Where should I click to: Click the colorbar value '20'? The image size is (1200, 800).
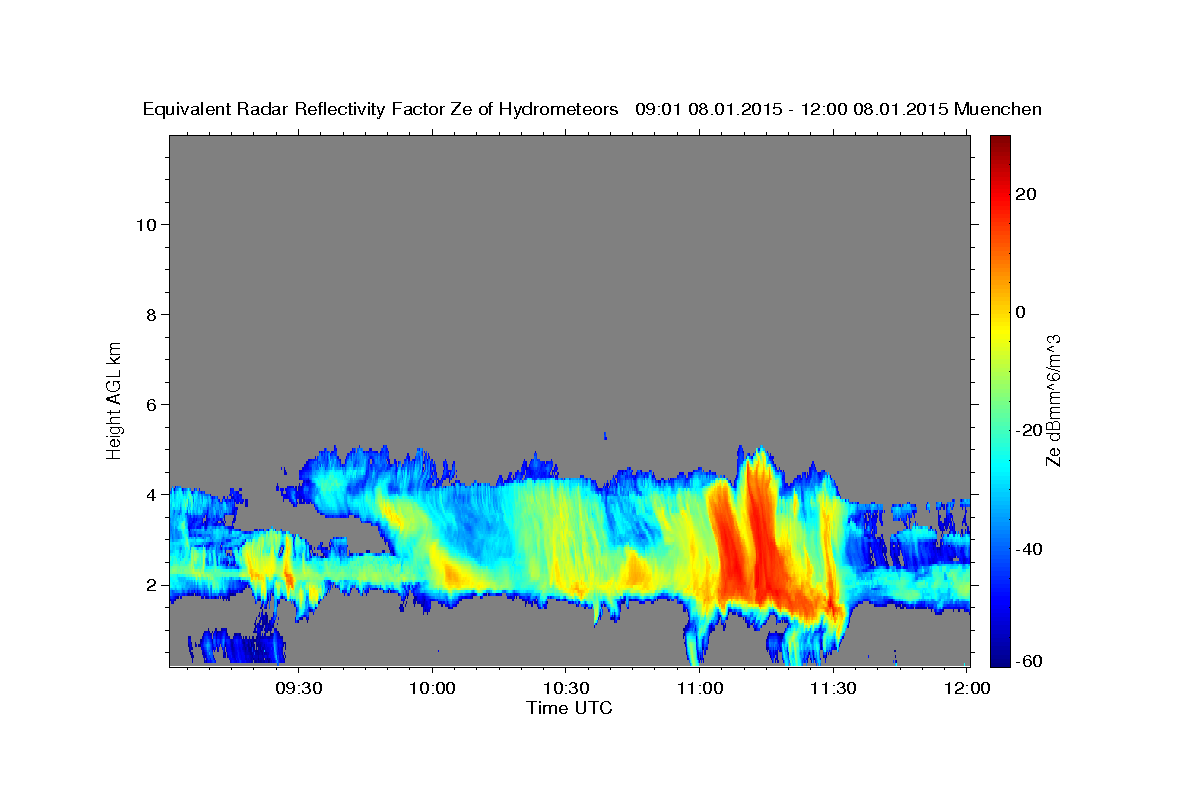pyautogui.click(x=1024, y=194)
